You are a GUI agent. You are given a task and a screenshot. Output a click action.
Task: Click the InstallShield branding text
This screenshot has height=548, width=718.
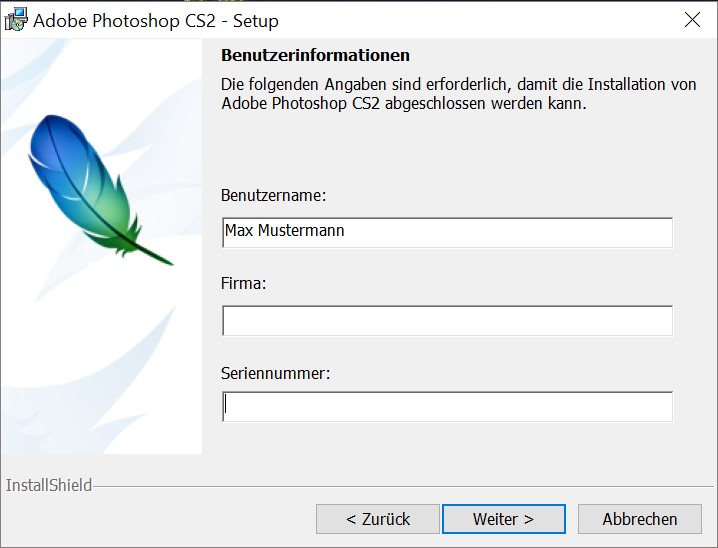(49, 485)
